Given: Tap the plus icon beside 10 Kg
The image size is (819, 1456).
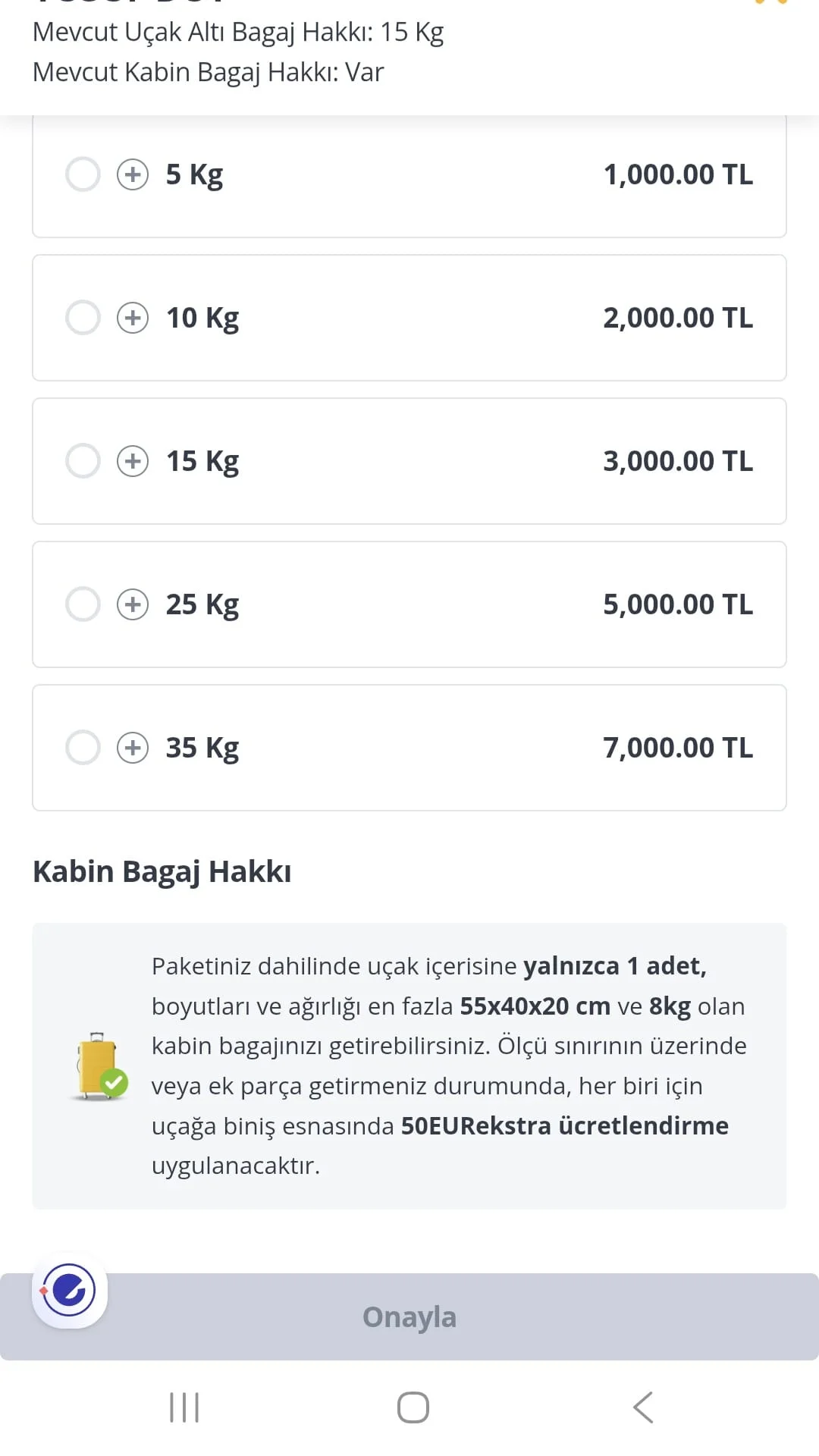Looking at the screenshot, I should [x=133, y=318].
